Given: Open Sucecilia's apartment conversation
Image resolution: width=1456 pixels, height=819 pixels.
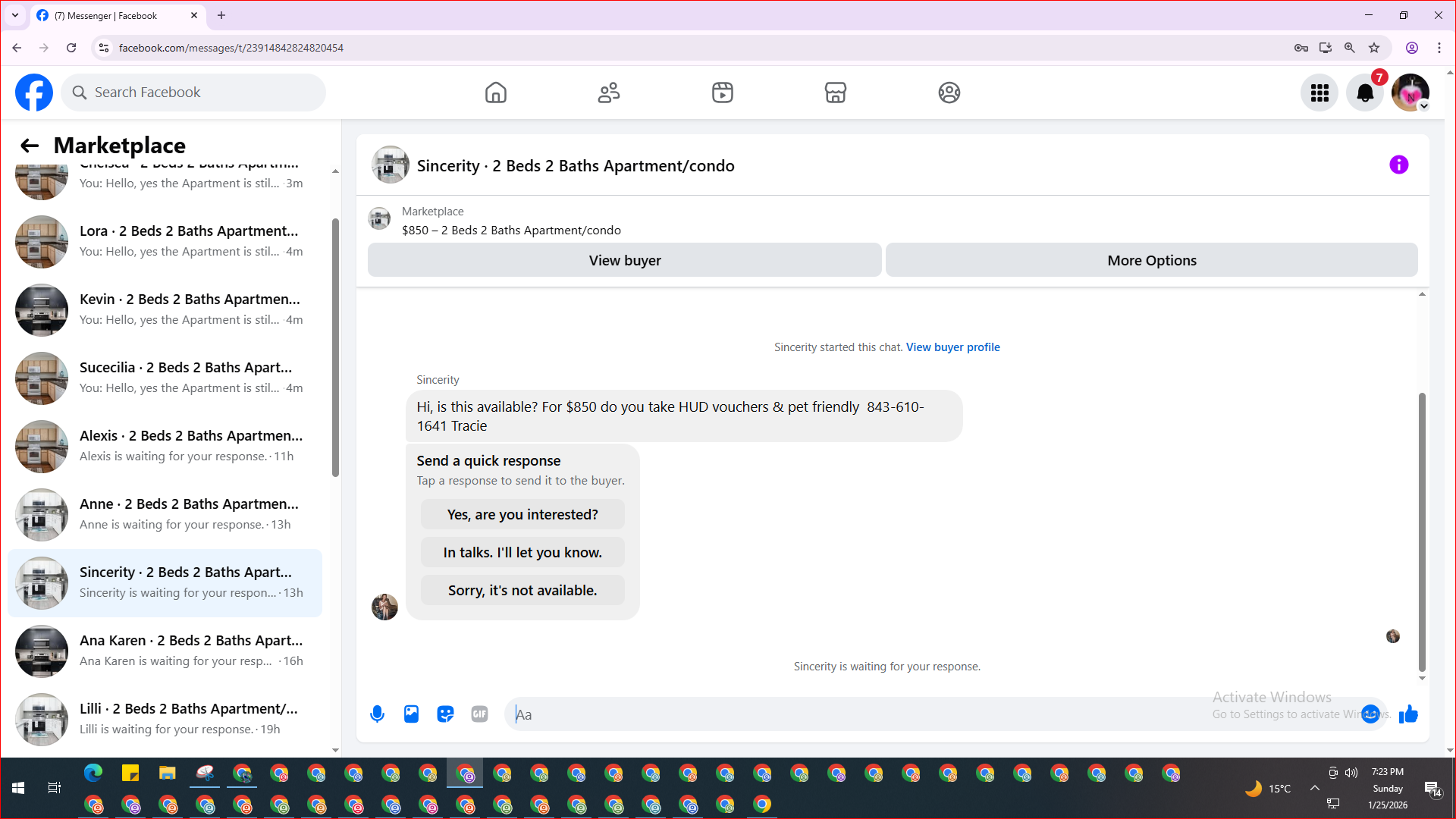Looking at the screenshot, I should 165,378.
